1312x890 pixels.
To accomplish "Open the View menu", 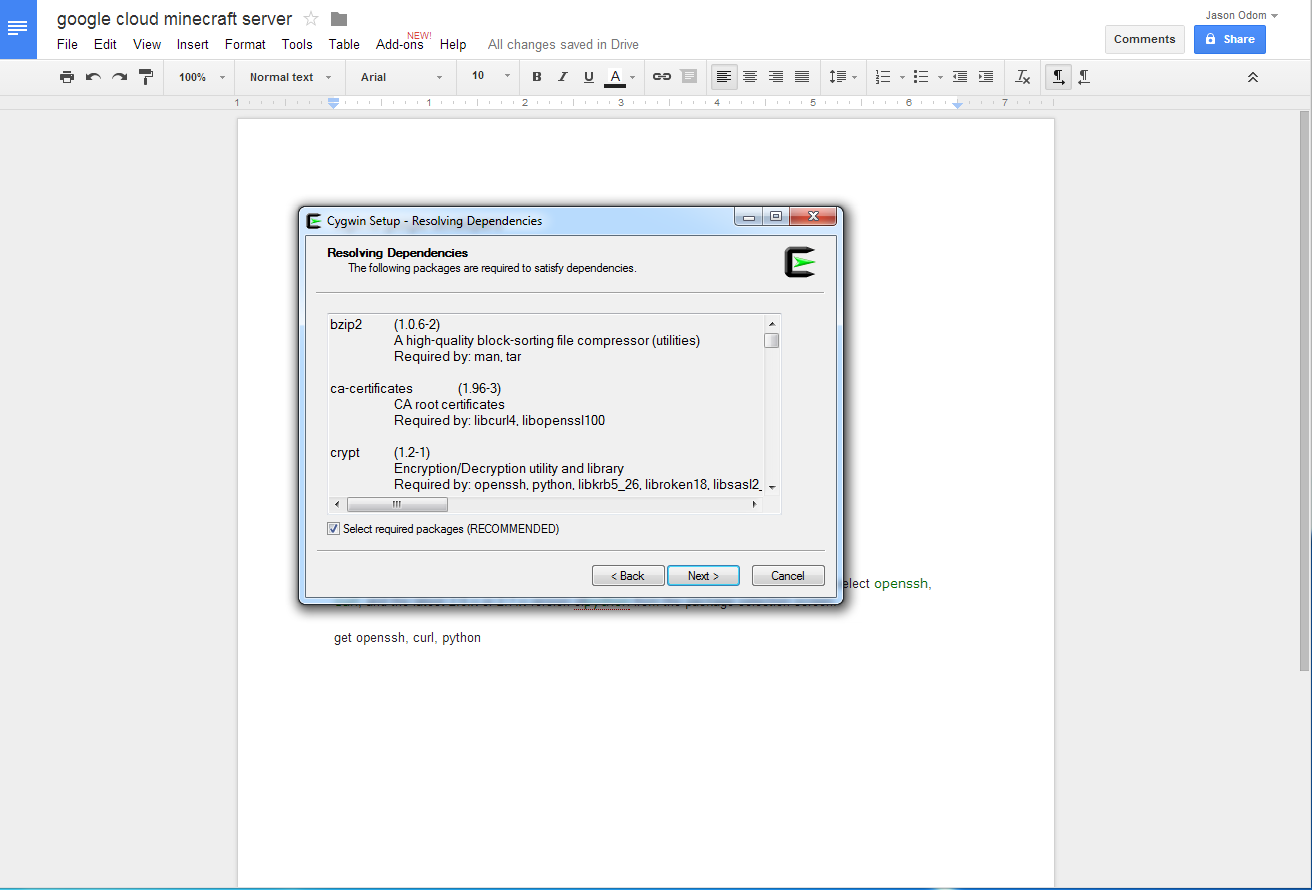I will point(147,44).
